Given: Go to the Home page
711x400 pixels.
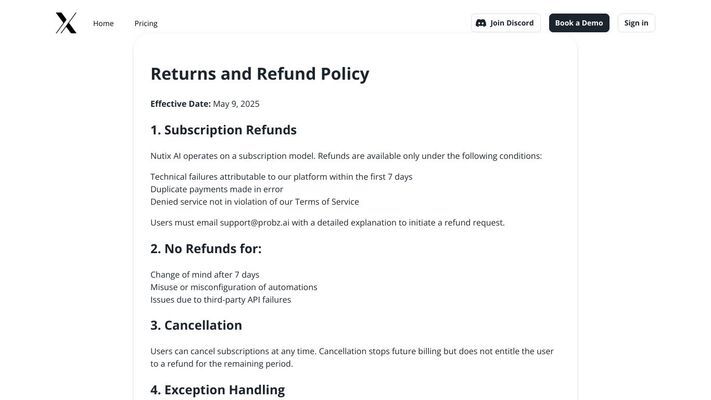Looking at the screenshot, I should [x=103, y=23].
